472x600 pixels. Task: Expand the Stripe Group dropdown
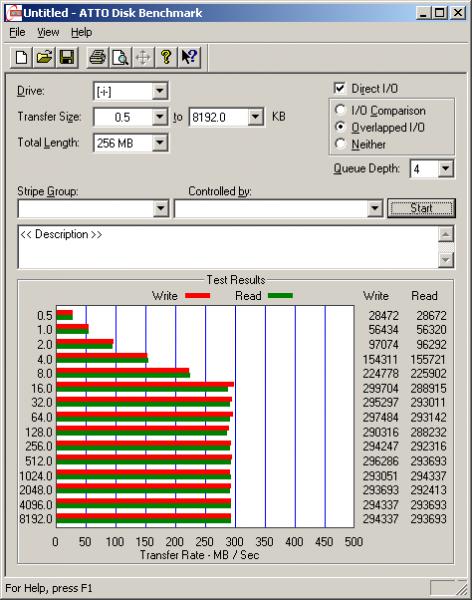click(x=161, y=209)
